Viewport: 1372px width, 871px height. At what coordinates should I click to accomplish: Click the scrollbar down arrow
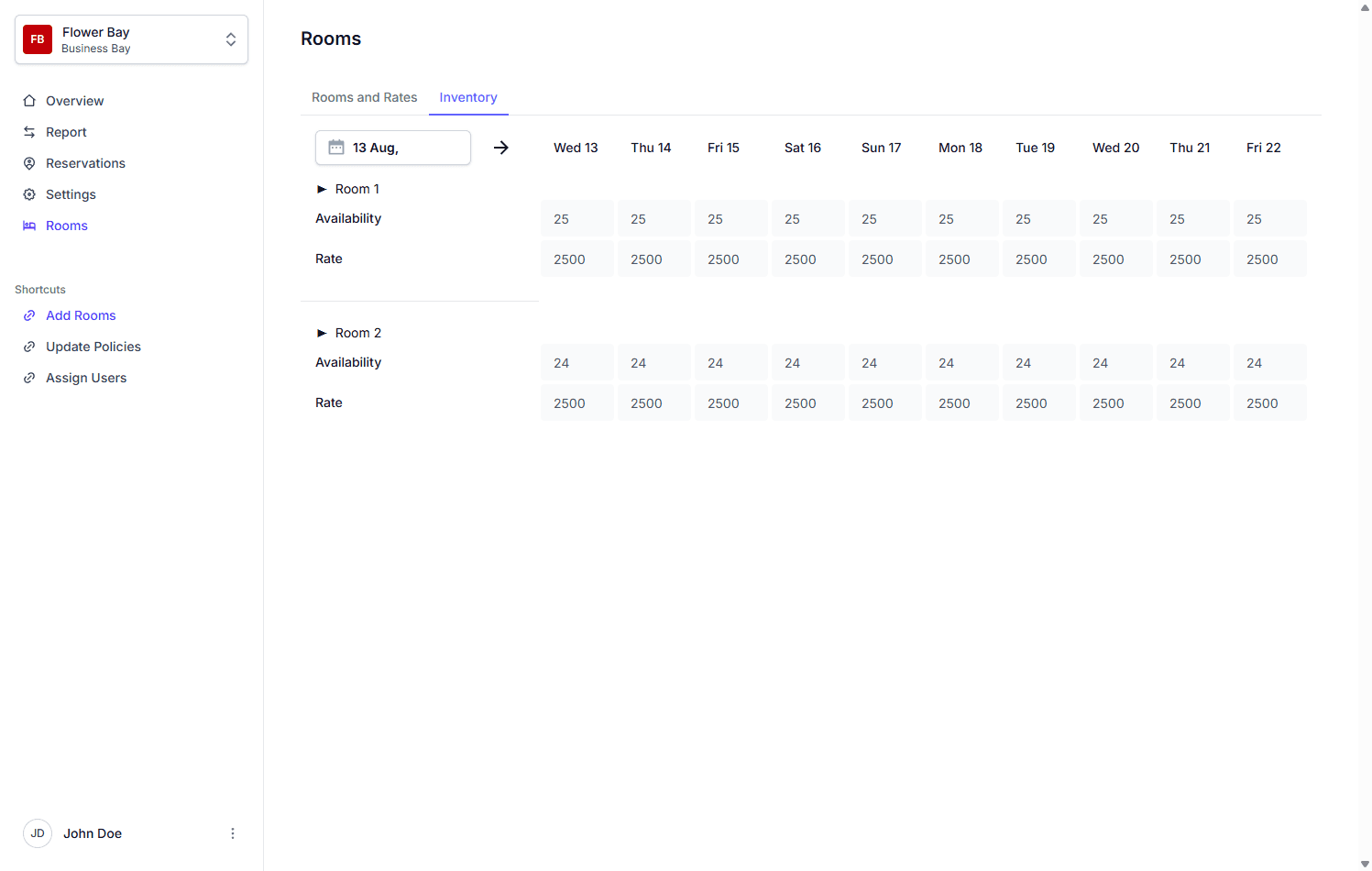coord(1365,864)
